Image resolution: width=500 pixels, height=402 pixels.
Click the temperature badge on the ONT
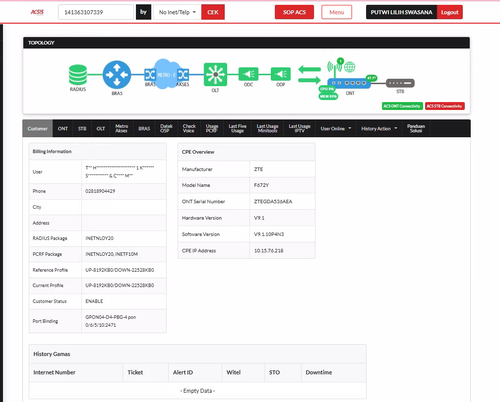pyautogui.click(x=371, y=78)
